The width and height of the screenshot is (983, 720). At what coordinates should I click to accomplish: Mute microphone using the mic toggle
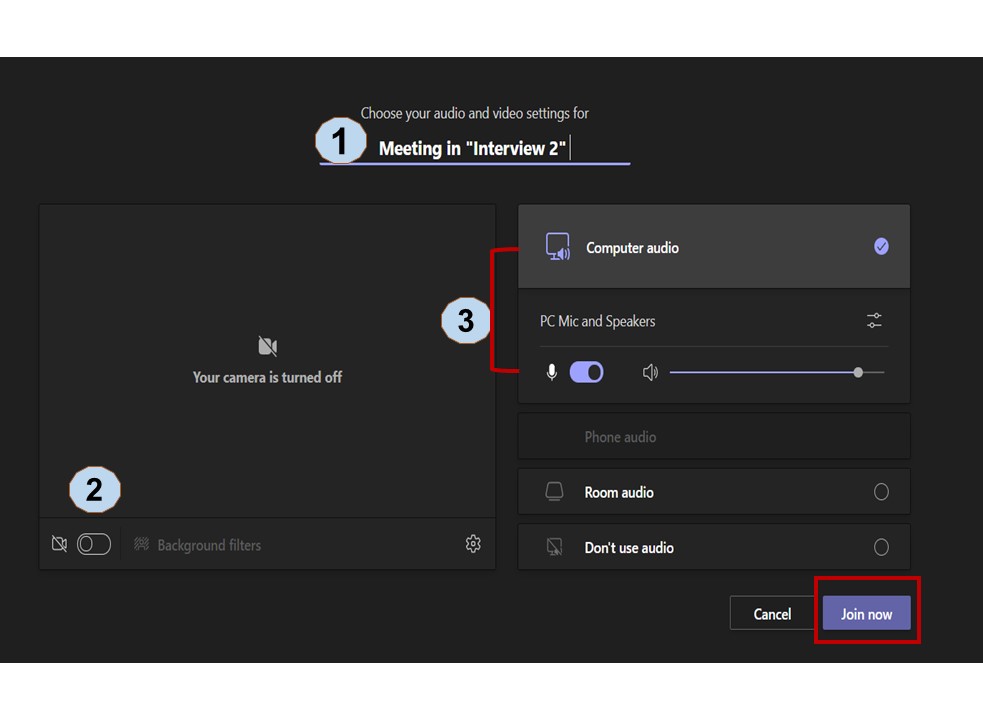[587, 373]
